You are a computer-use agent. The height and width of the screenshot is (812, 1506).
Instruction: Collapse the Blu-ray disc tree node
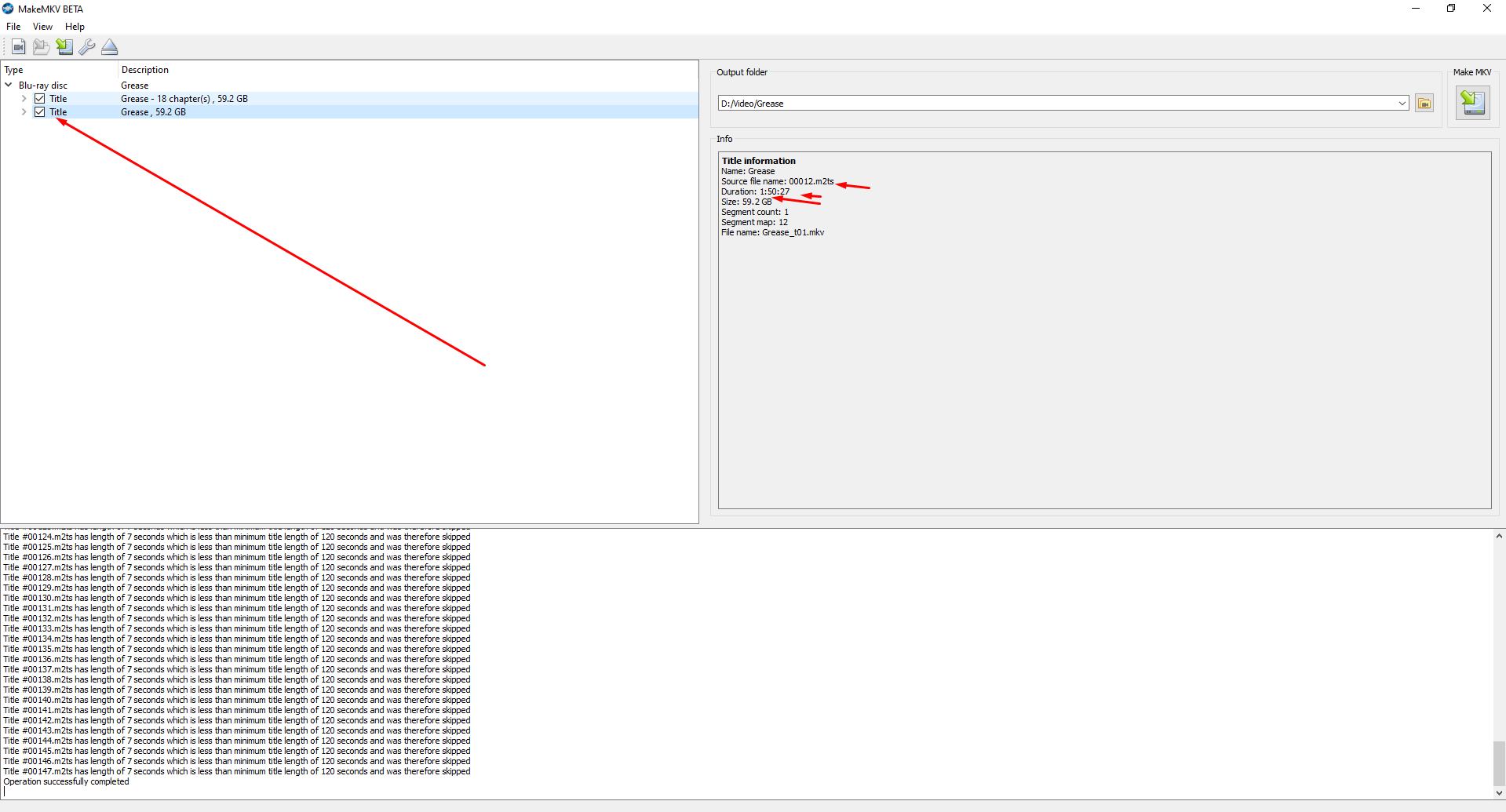click(9, 85)
